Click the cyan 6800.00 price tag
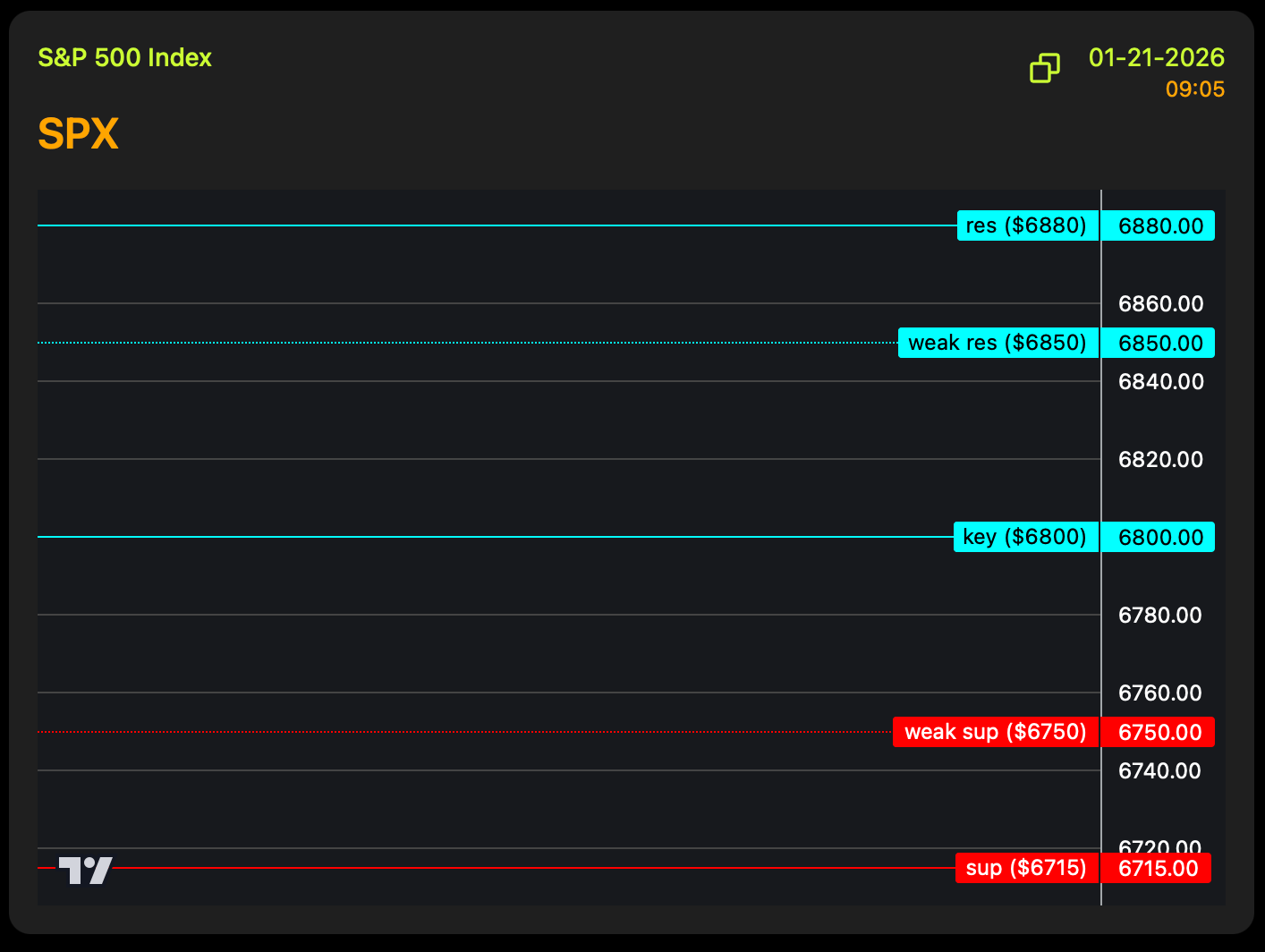The image size is (1265, 952). point(1159,537)
